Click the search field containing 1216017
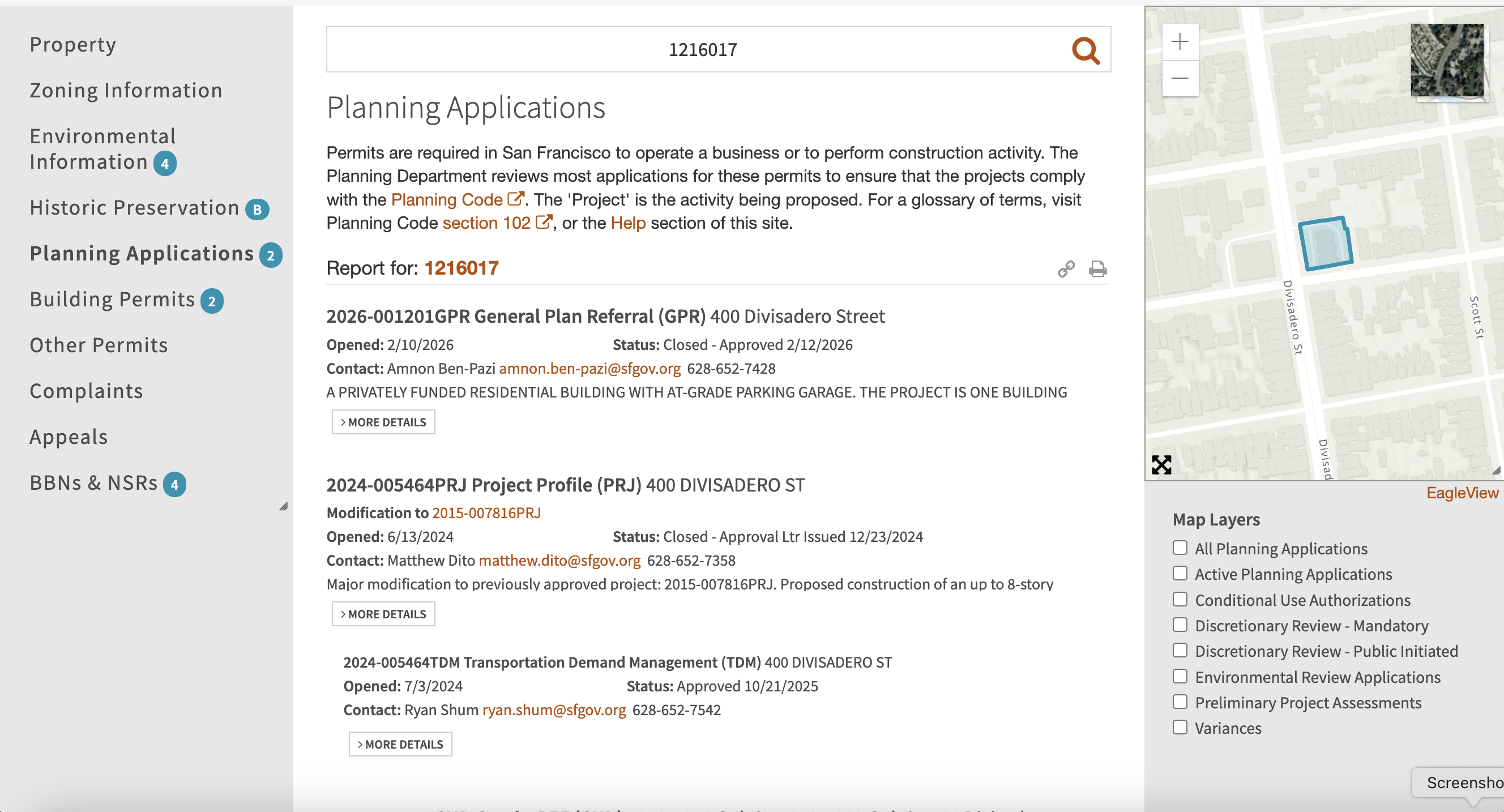 (x=700, y=50)
